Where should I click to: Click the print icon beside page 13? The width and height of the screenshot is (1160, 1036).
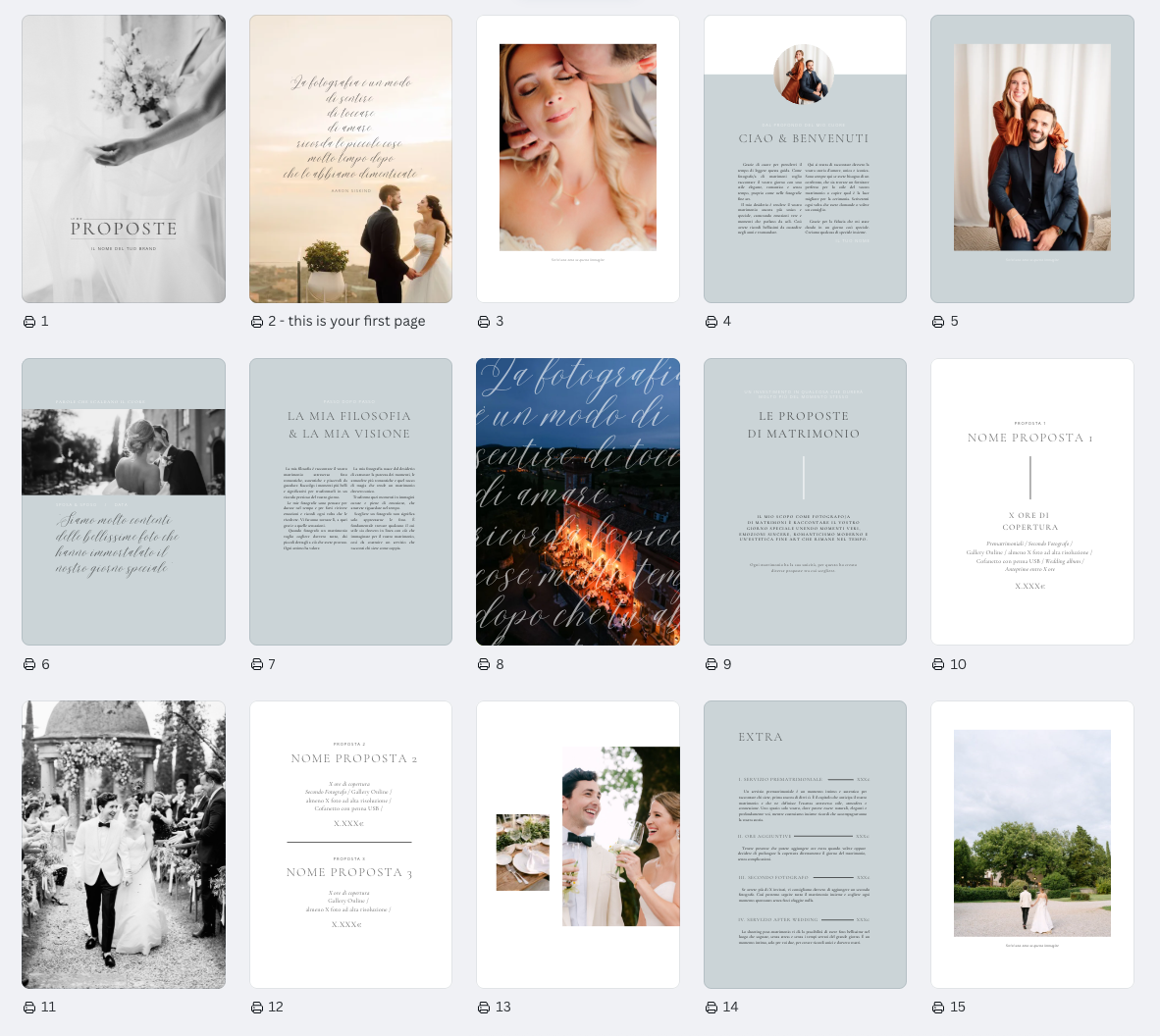click(x=484, y=1008)
